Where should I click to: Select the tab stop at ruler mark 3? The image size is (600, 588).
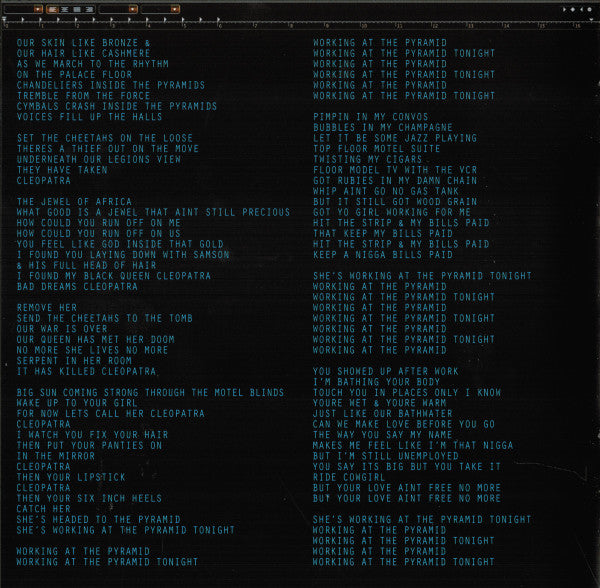[x=112, y=20]
